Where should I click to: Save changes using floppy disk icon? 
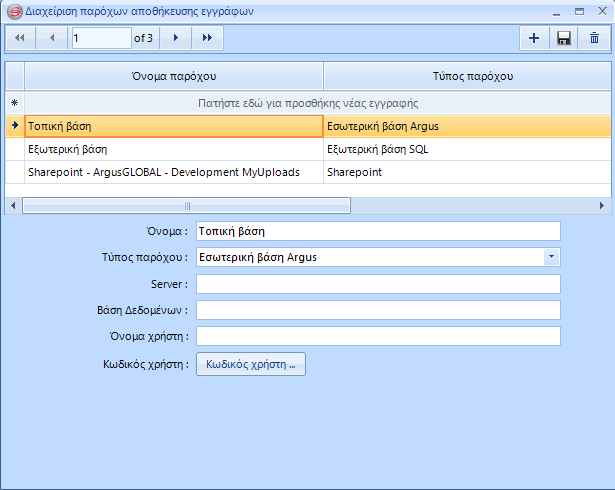pyautogui.click(x=564, y=38)
